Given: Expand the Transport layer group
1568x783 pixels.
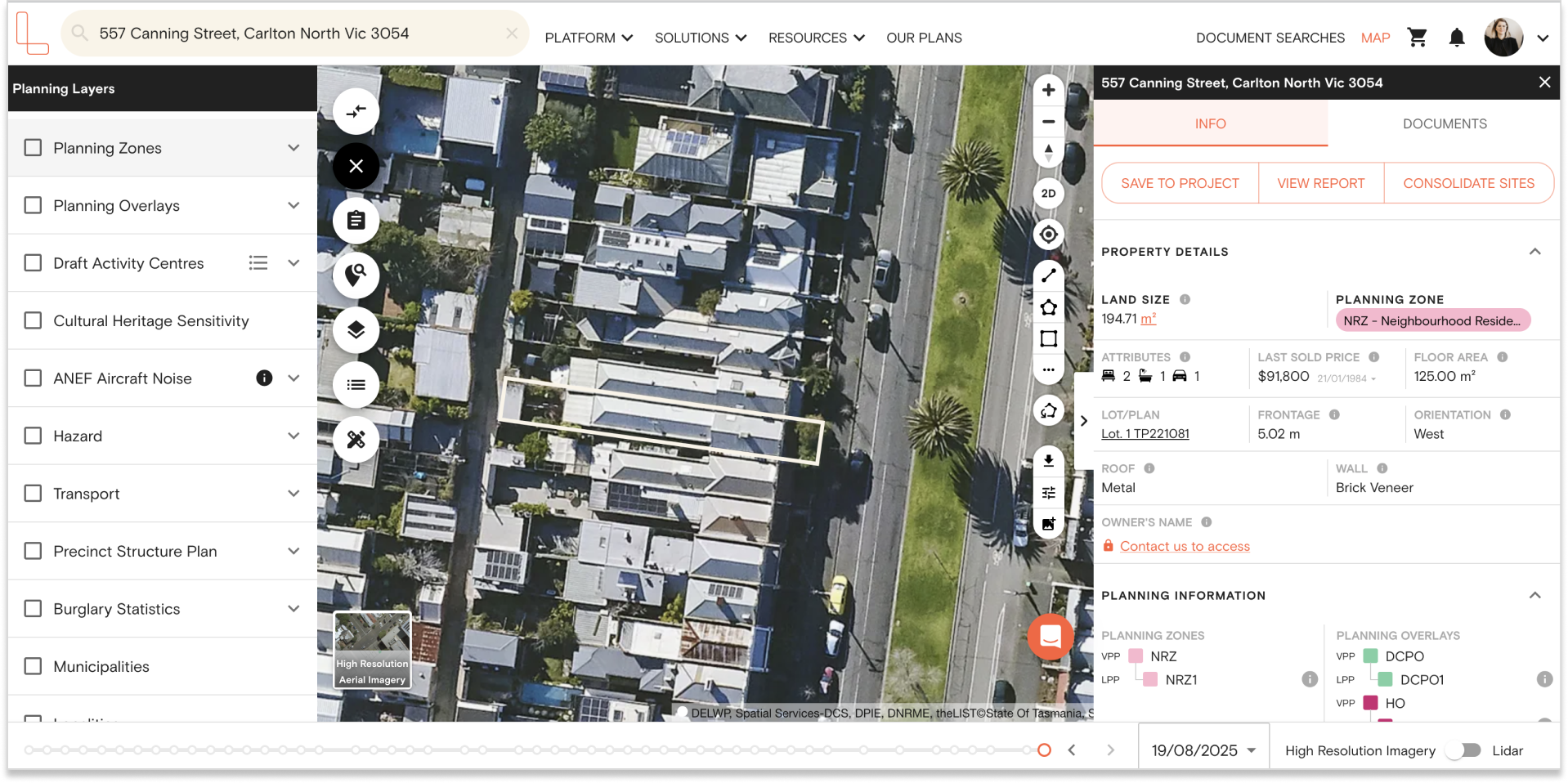Looking at the screenshot, I should (x=293, y=494).
